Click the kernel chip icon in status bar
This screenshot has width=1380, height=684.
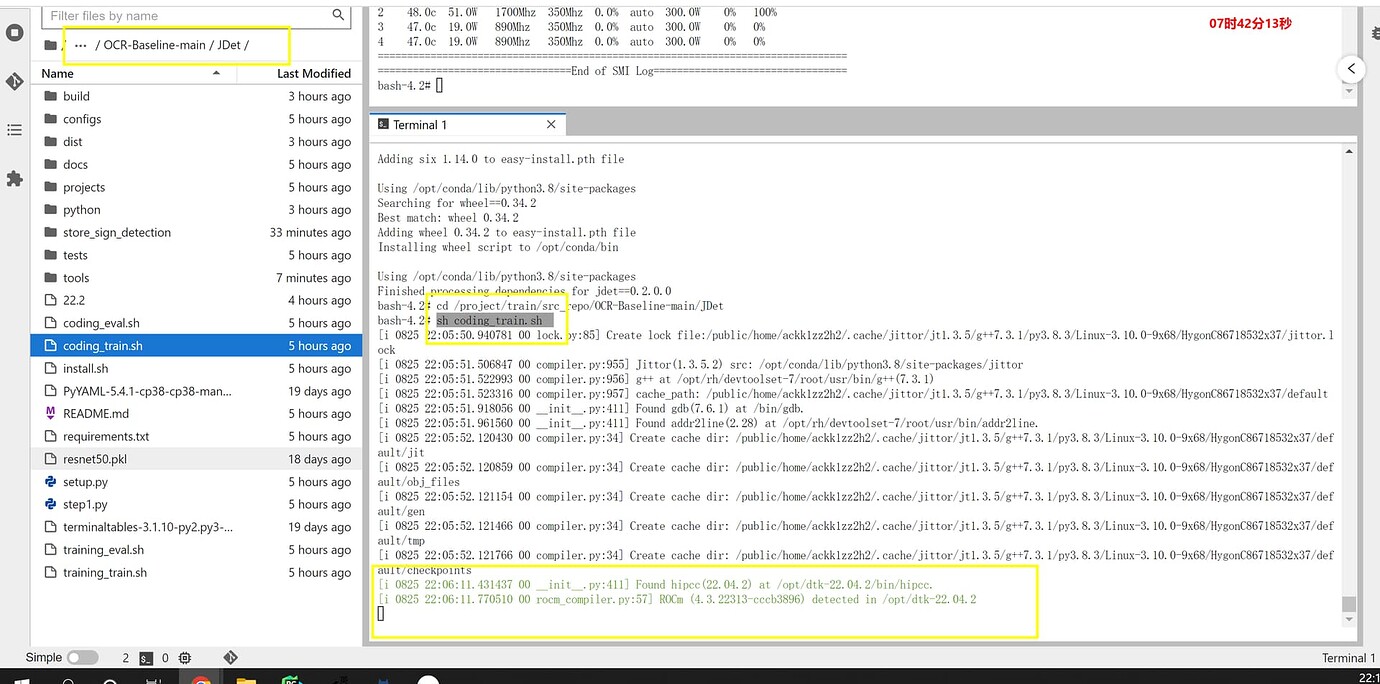click(185, 658)
